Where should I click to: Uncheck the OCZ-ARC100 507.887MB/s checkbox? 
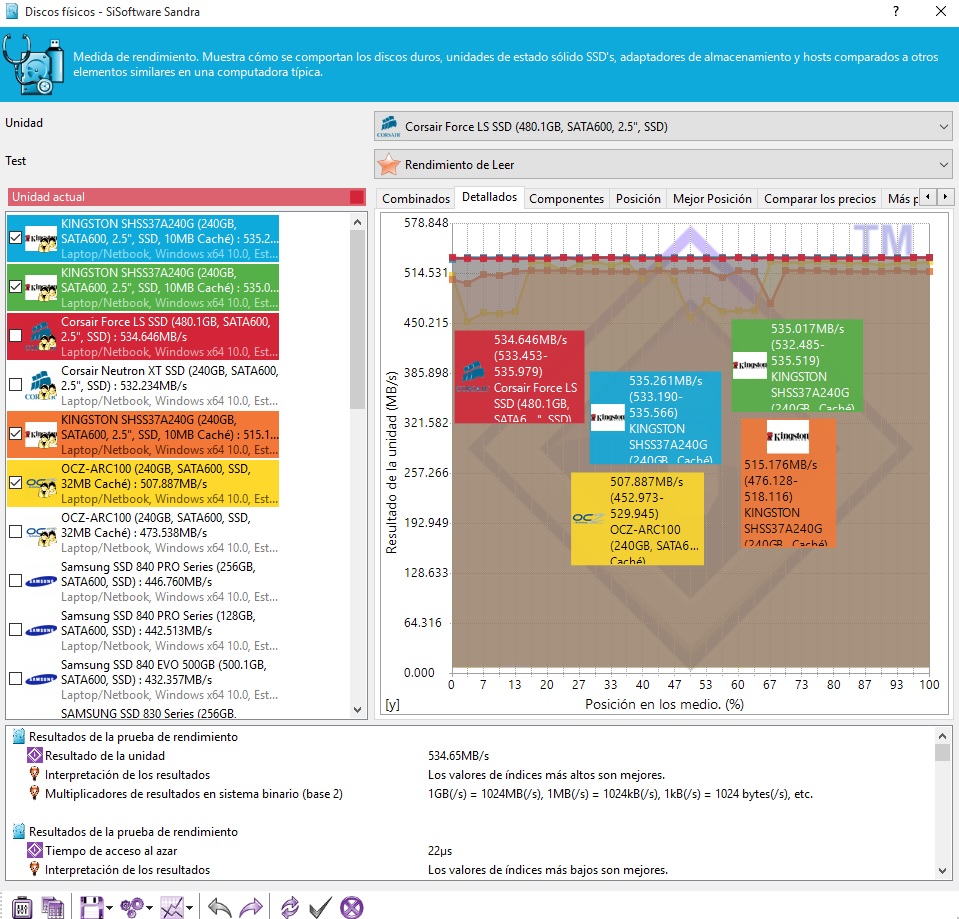click(x=16, y=483)
